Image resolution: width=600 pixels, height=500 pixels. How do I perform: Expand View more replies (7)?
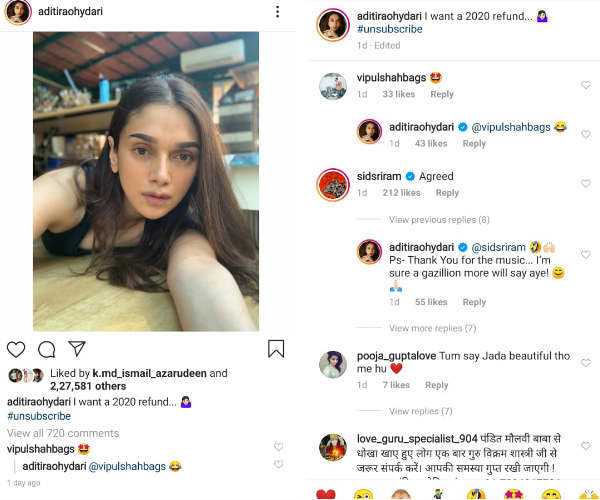coord(432,328)
